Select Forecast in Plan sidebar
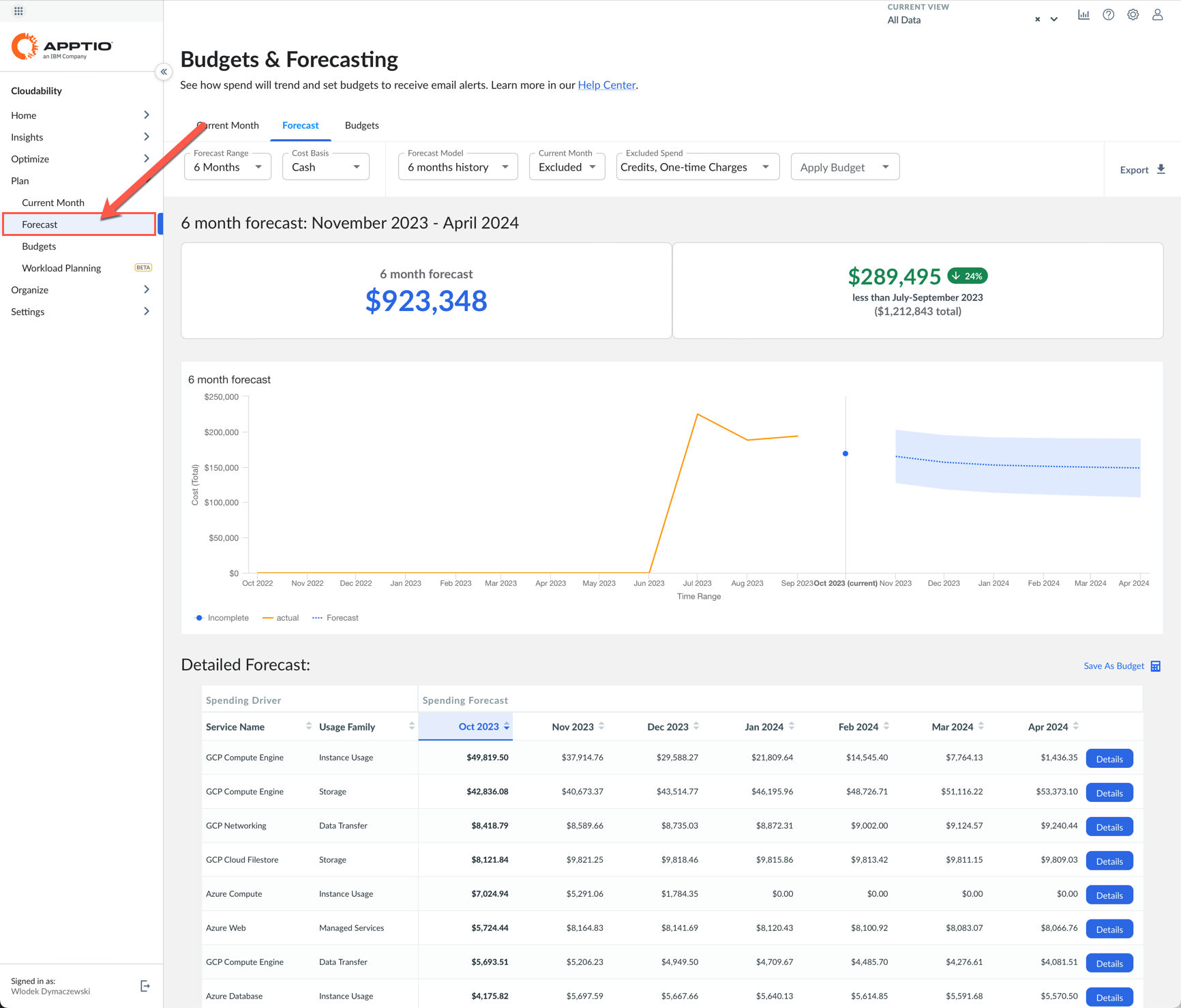Viewport: 1181px width, 1008px height. 80,224
